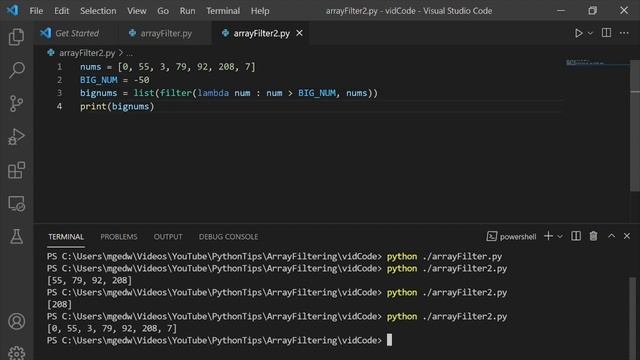This screenshot has height=360, width=640.
Task: Click line number 1 in the gutter
Action: click(60, 67)
